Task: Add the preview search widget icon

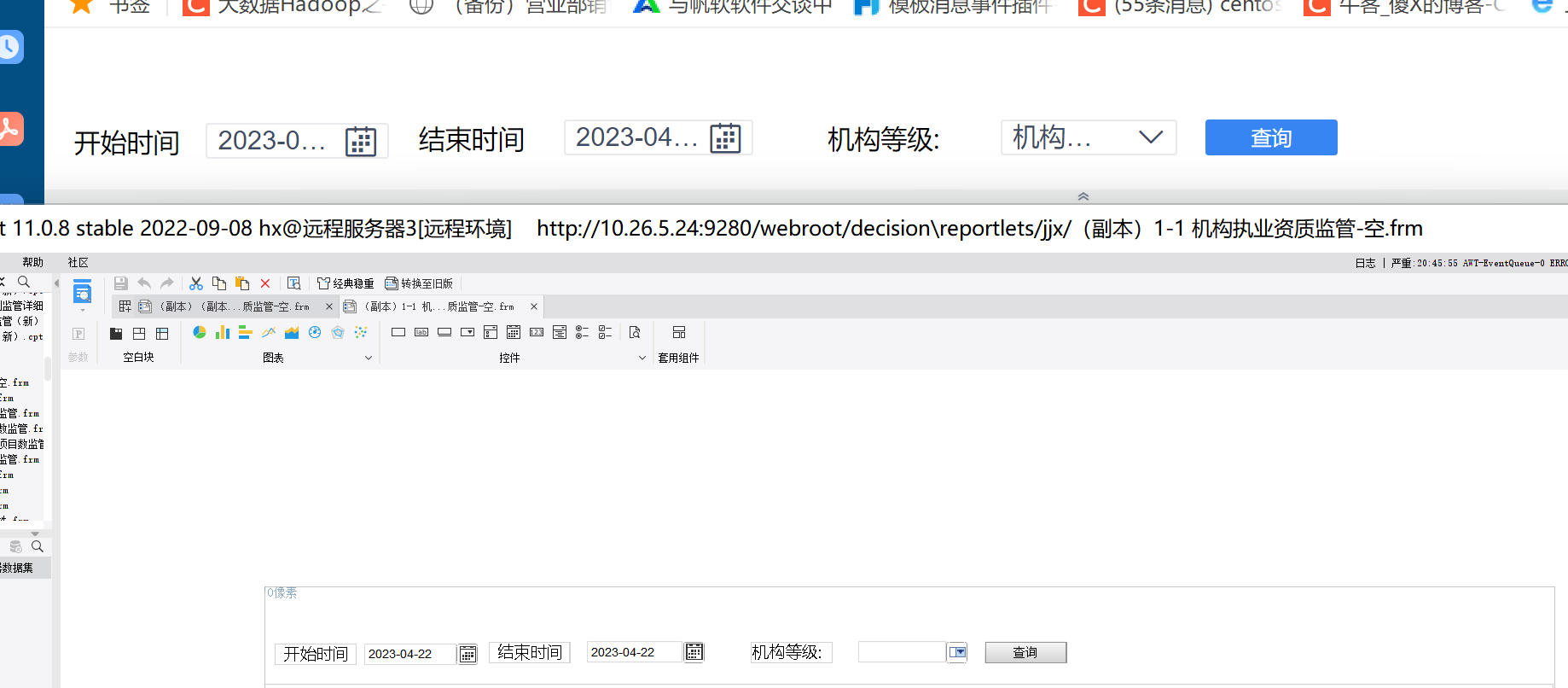Action: click(x=635, y=332)
